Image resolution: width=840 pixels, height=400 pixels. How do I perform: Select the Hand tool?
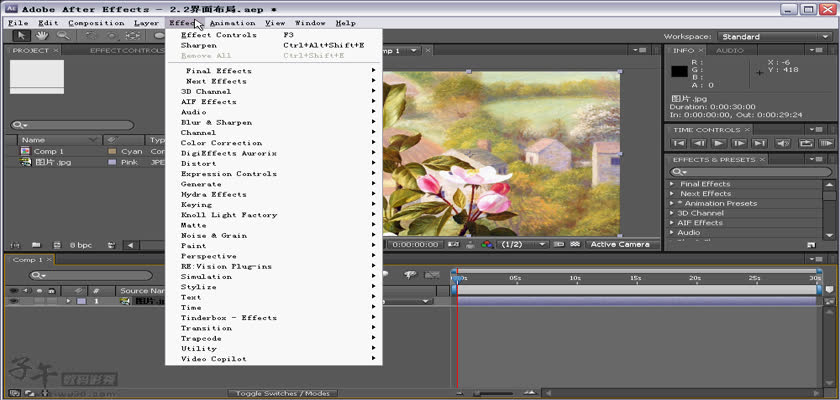point(42,36)
